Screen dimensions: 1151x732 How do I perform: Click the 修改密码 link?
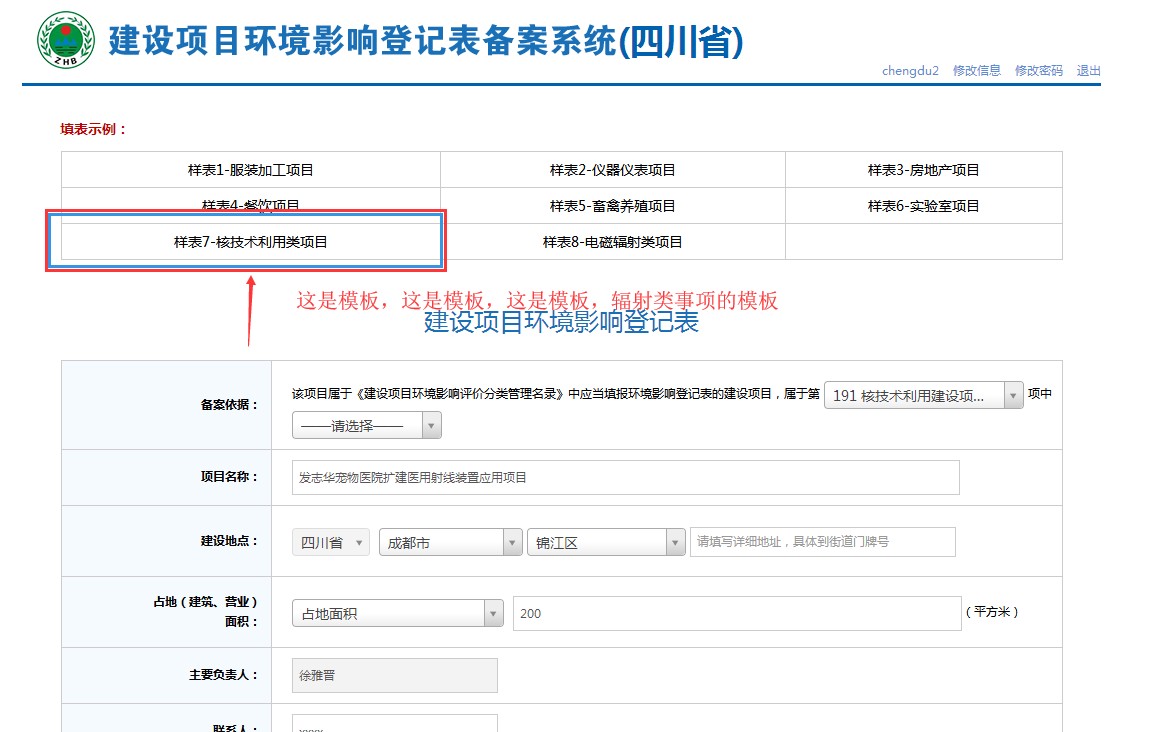click(1039, 70)
